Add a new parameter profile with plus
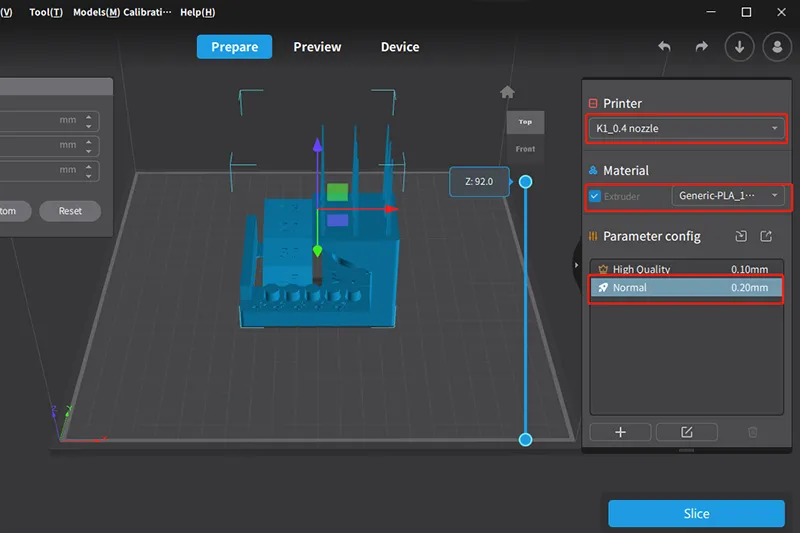This screenshot has height=533, width=800. click(620, 432)
